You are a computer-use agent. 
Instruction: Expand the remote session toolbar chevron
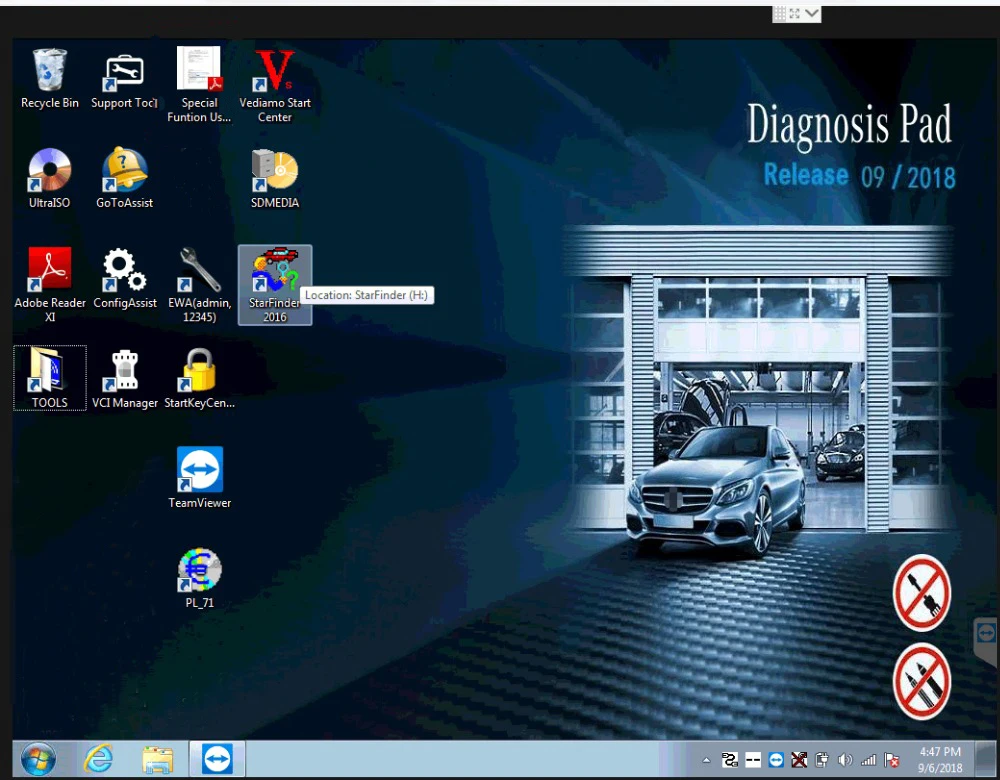pos(812,13)
